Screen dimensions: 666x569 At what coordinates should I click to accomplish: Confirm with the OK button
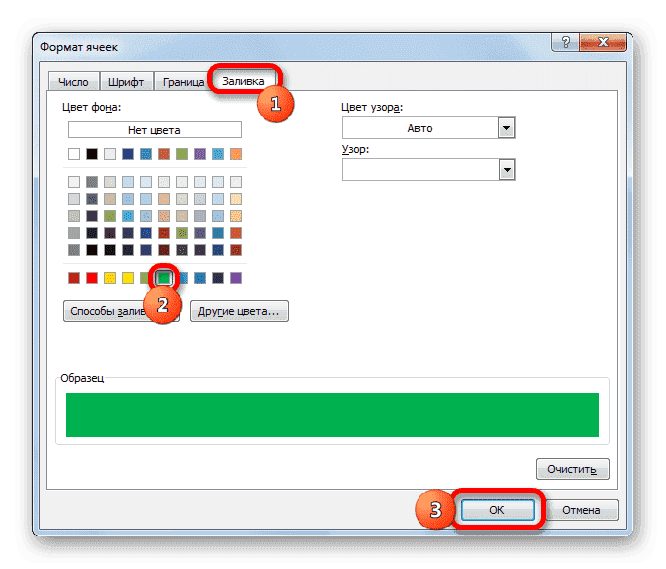click(x=497, y=510)
